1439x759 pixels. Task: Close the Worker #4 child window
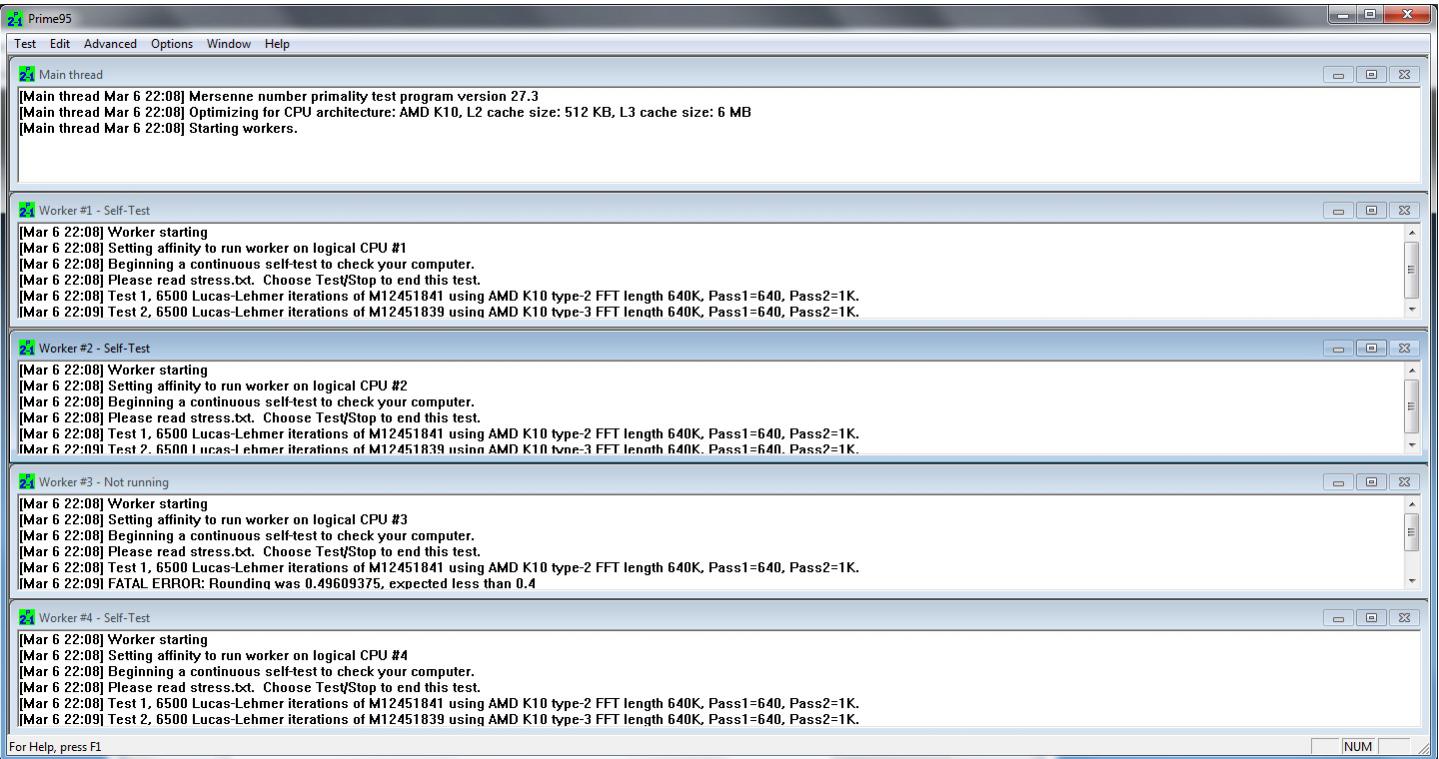(x=1405, y=619)
